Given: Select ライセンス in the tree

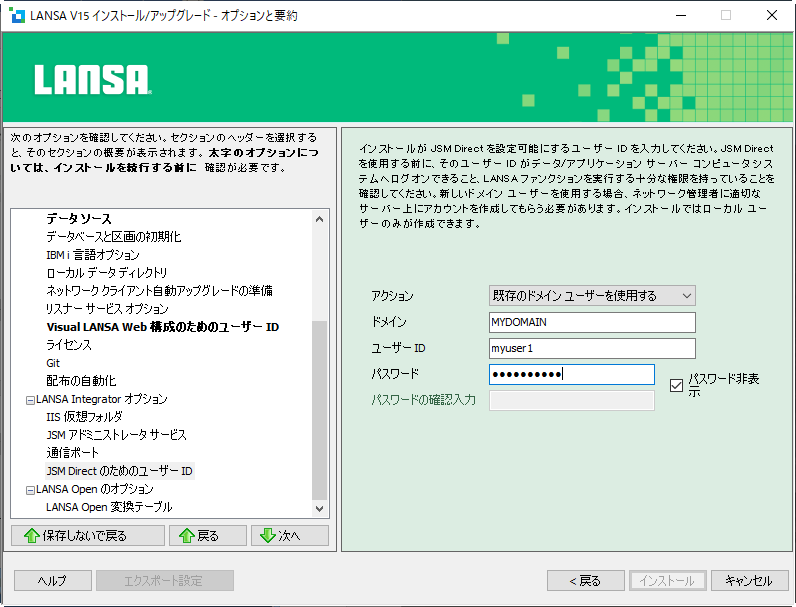Looking at the screenshot, I should [69, 345].
